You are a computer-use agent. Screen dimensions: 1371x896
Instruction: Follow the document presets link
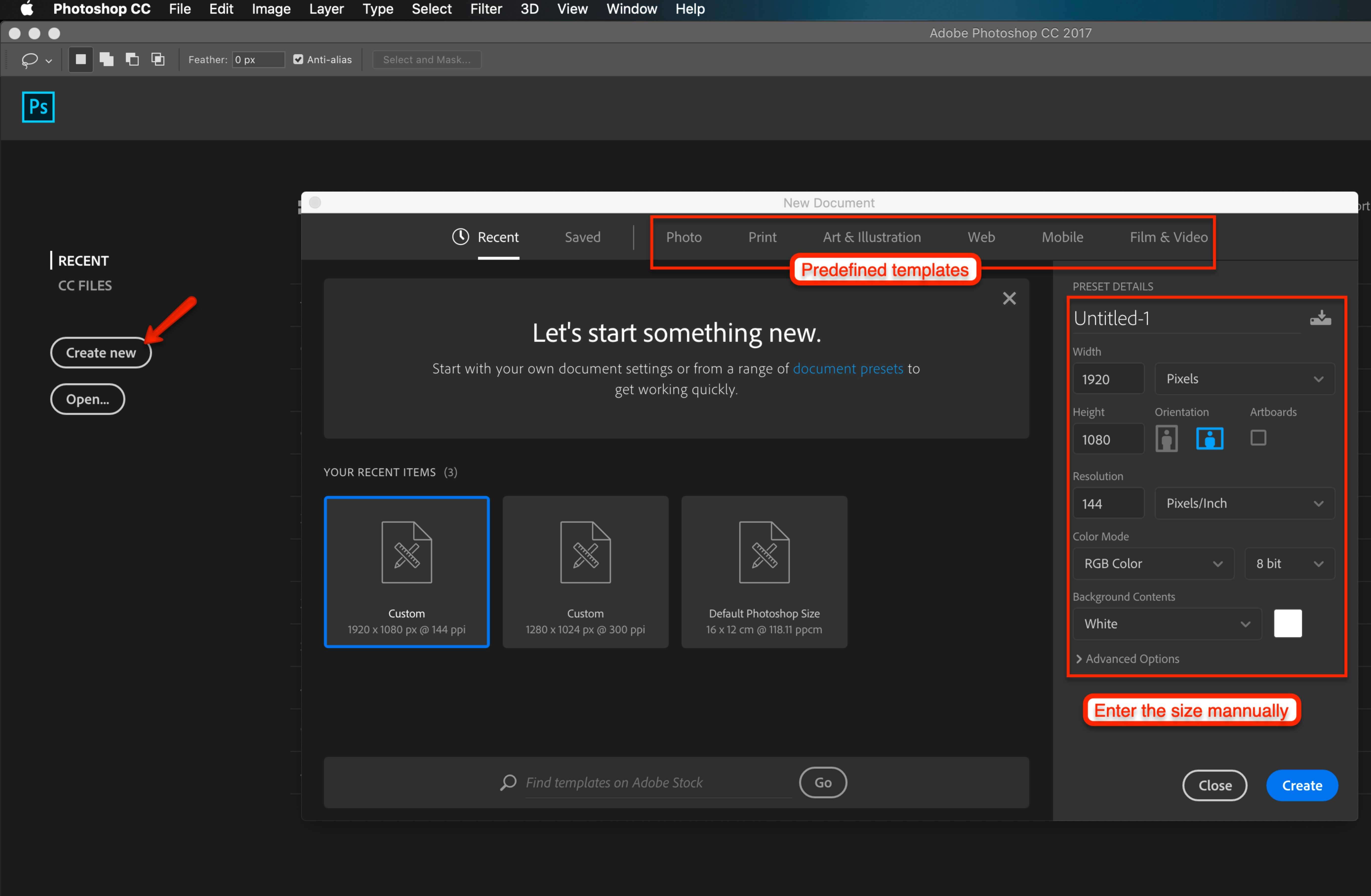(847, 369)
